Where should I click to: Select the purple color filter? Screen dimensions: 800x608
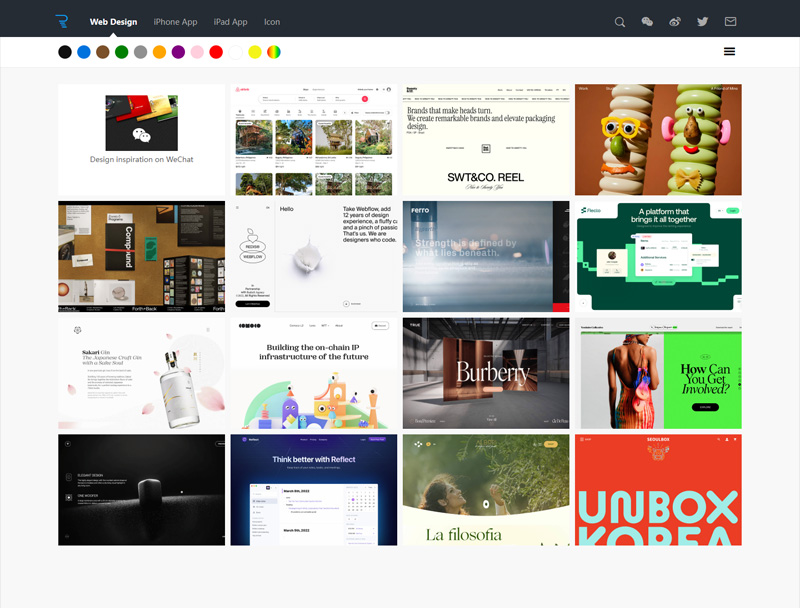(x=178, y=52)
